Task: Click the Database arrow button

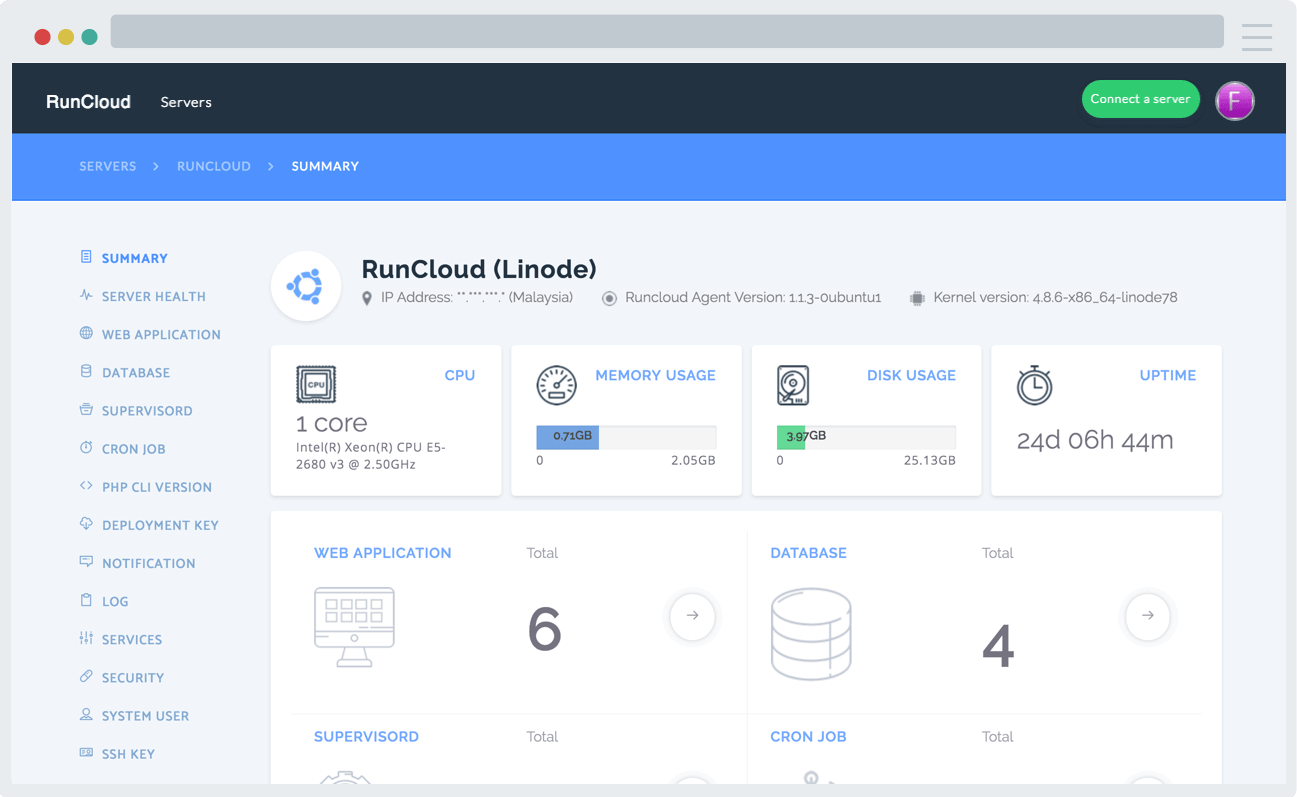Action: coord(1148,616)
